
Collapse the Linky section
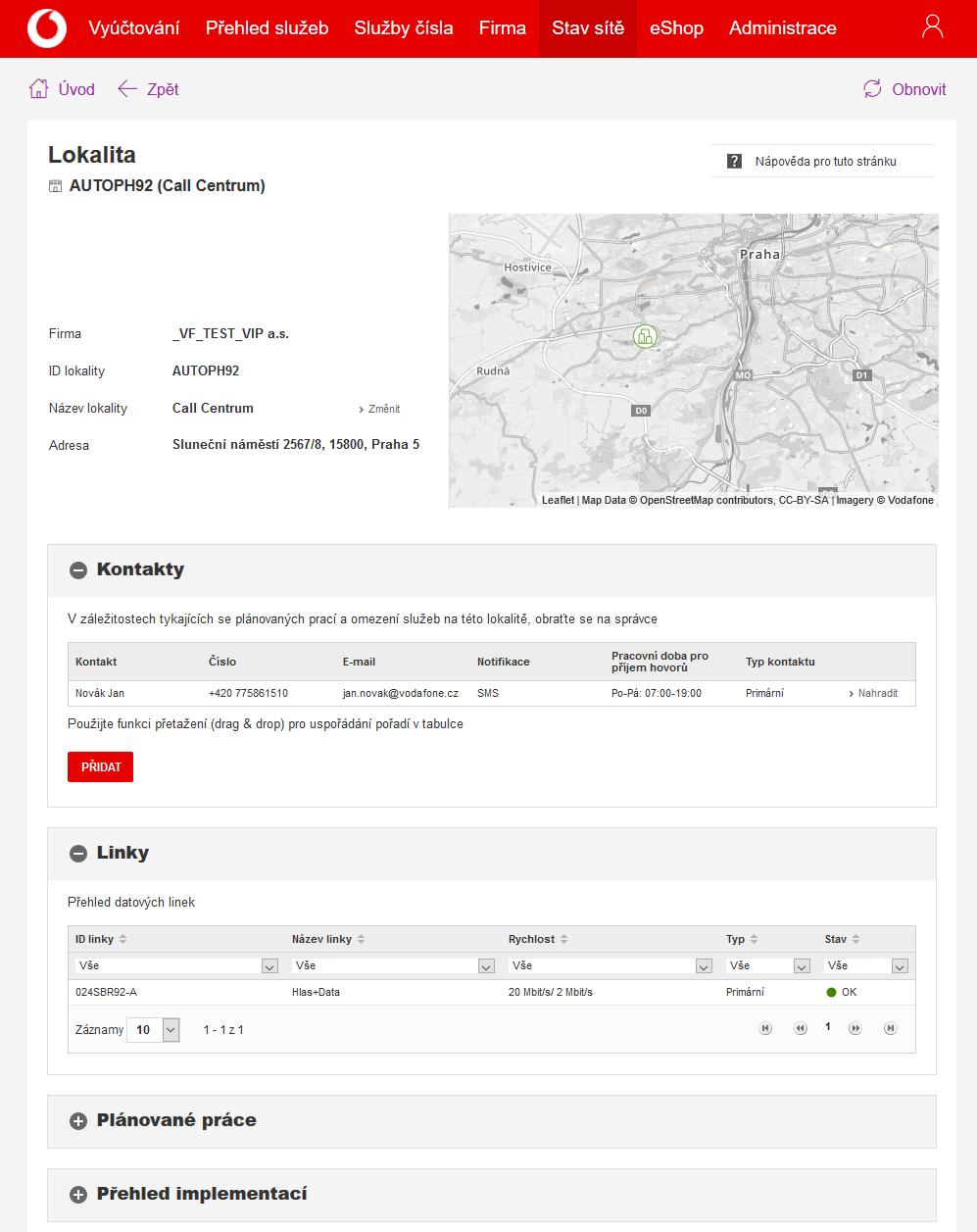(x=78, y=854)
